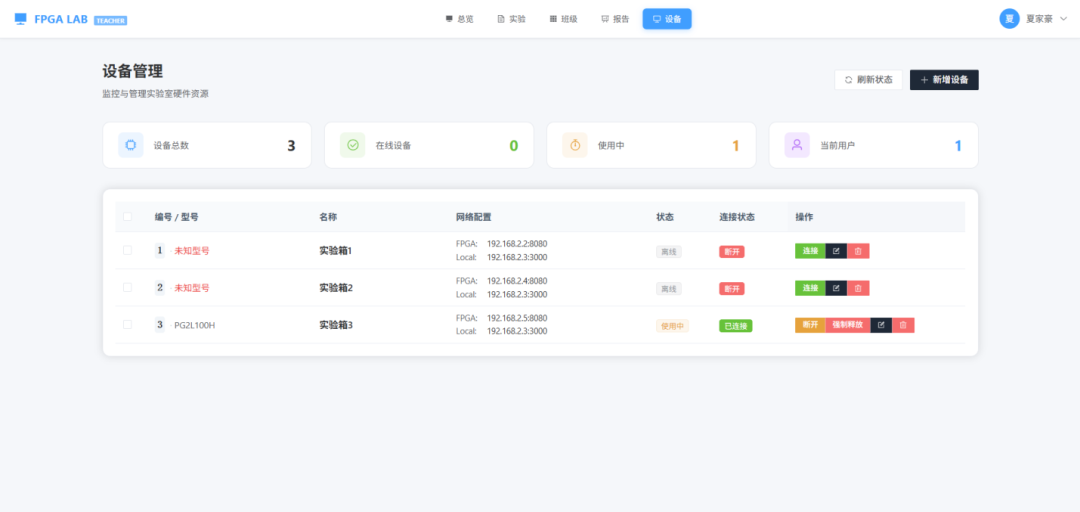The width and height of the screenshot is (1080, 512).
Task: Click 强制释放 for 实验箱3
Action: [x=847, y=325]
